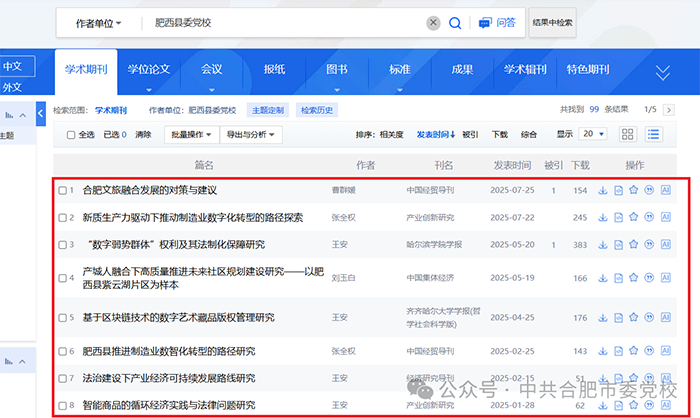AI icon for 产城人融合 row
Image resolution: width=700 pixels, height=418 pixels.
coord(666,278)
